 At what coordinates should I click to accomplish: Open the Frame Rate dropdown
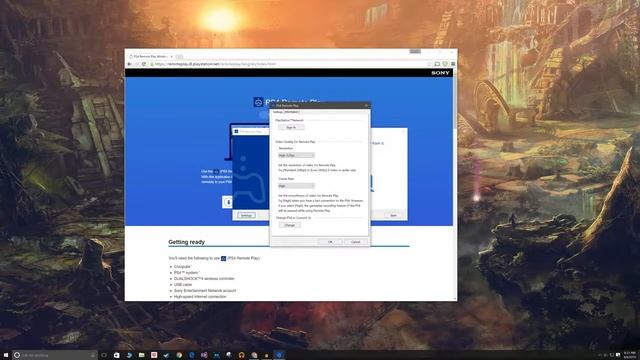(x=296, y=186)
